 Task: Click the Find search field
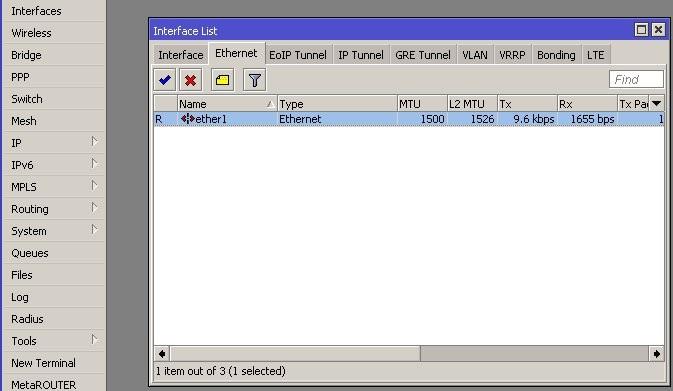[x=636, y=79]
